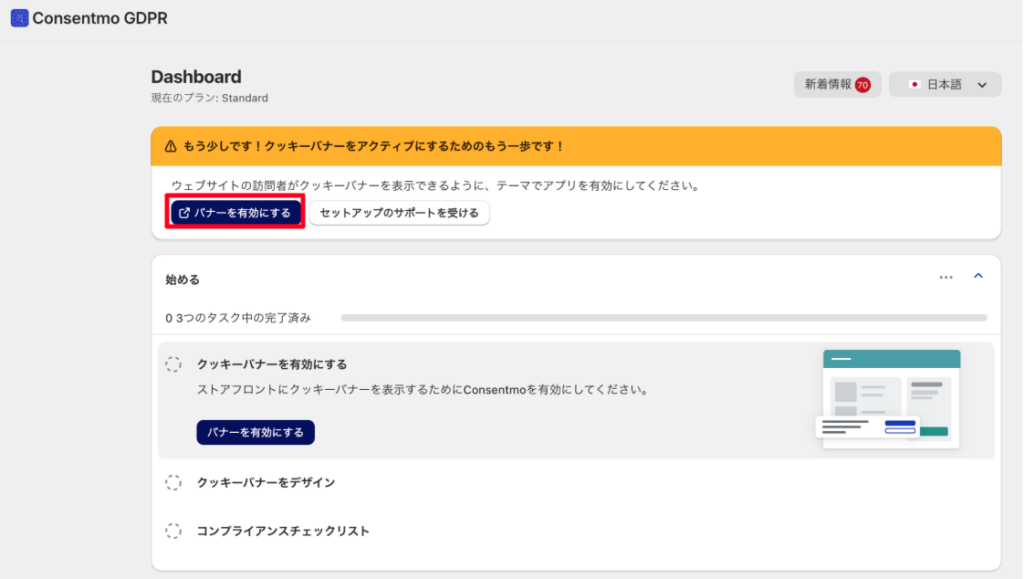Click the 新着情報 button
Image resolution: width=1024 pixels, height=579 pixels.
(x=837, y=85)
